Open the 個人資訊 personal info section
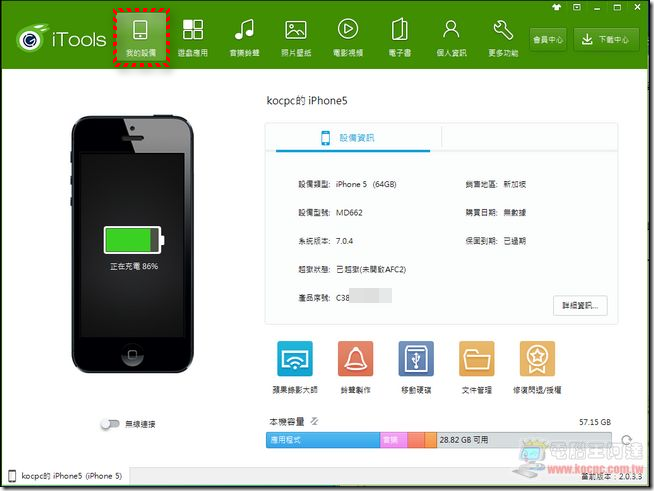Image resolution: width=654 pixels, height=491 pixels. pyautogui.click(x=451, y=38)
